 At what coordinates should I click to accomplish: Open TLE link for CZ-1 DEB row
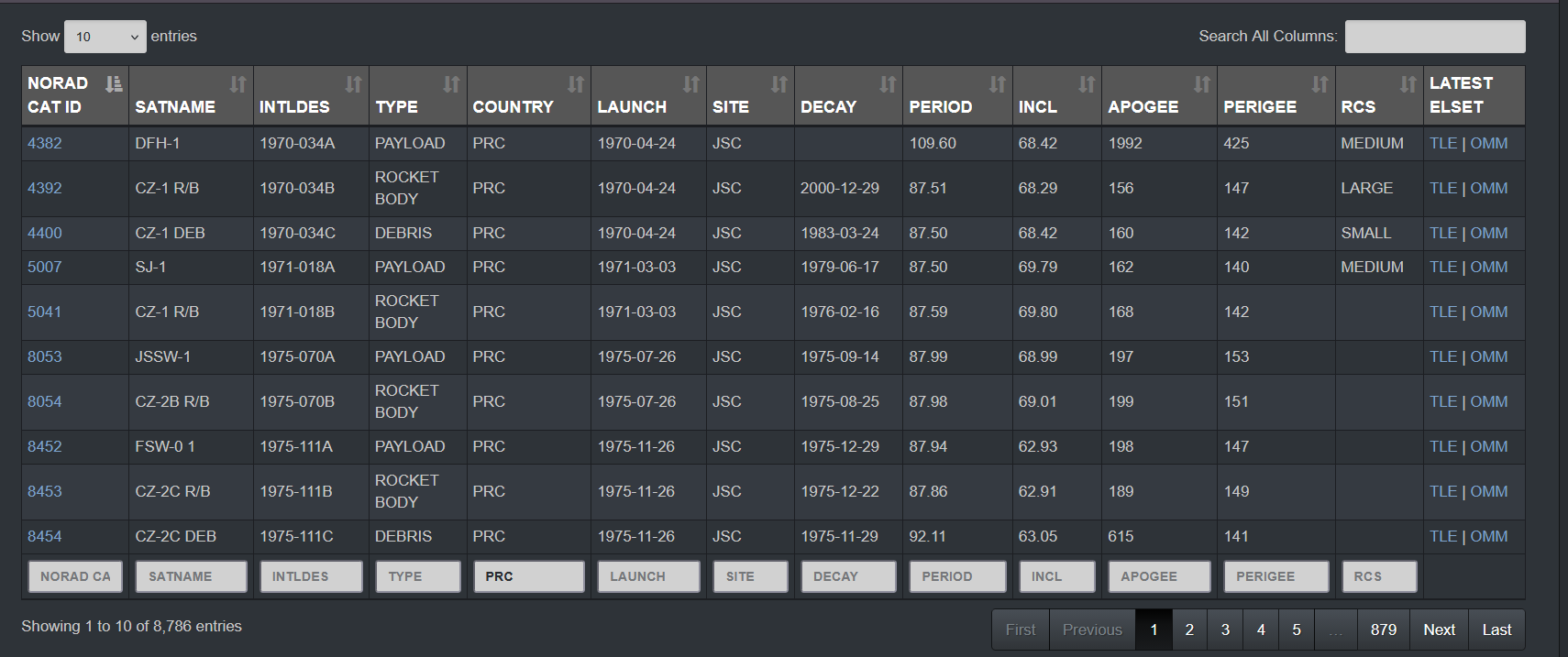tap(1443, 233)
